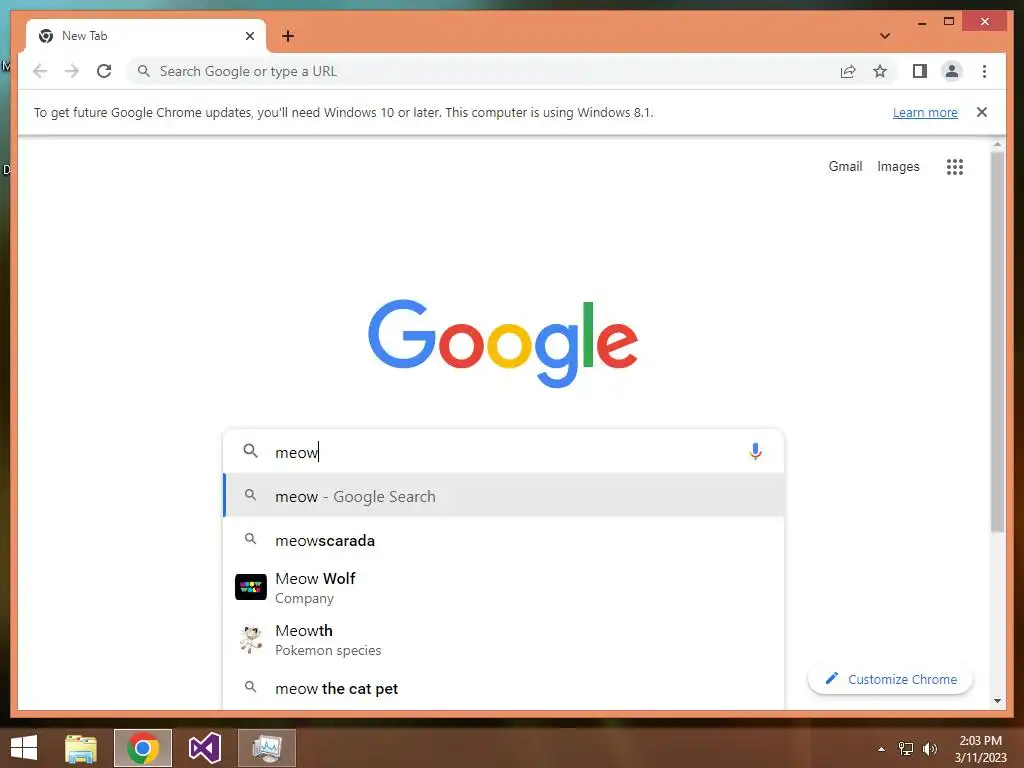Minimize the Chrome window
This screenshot has width=1024, height=768.
[921, 22]
